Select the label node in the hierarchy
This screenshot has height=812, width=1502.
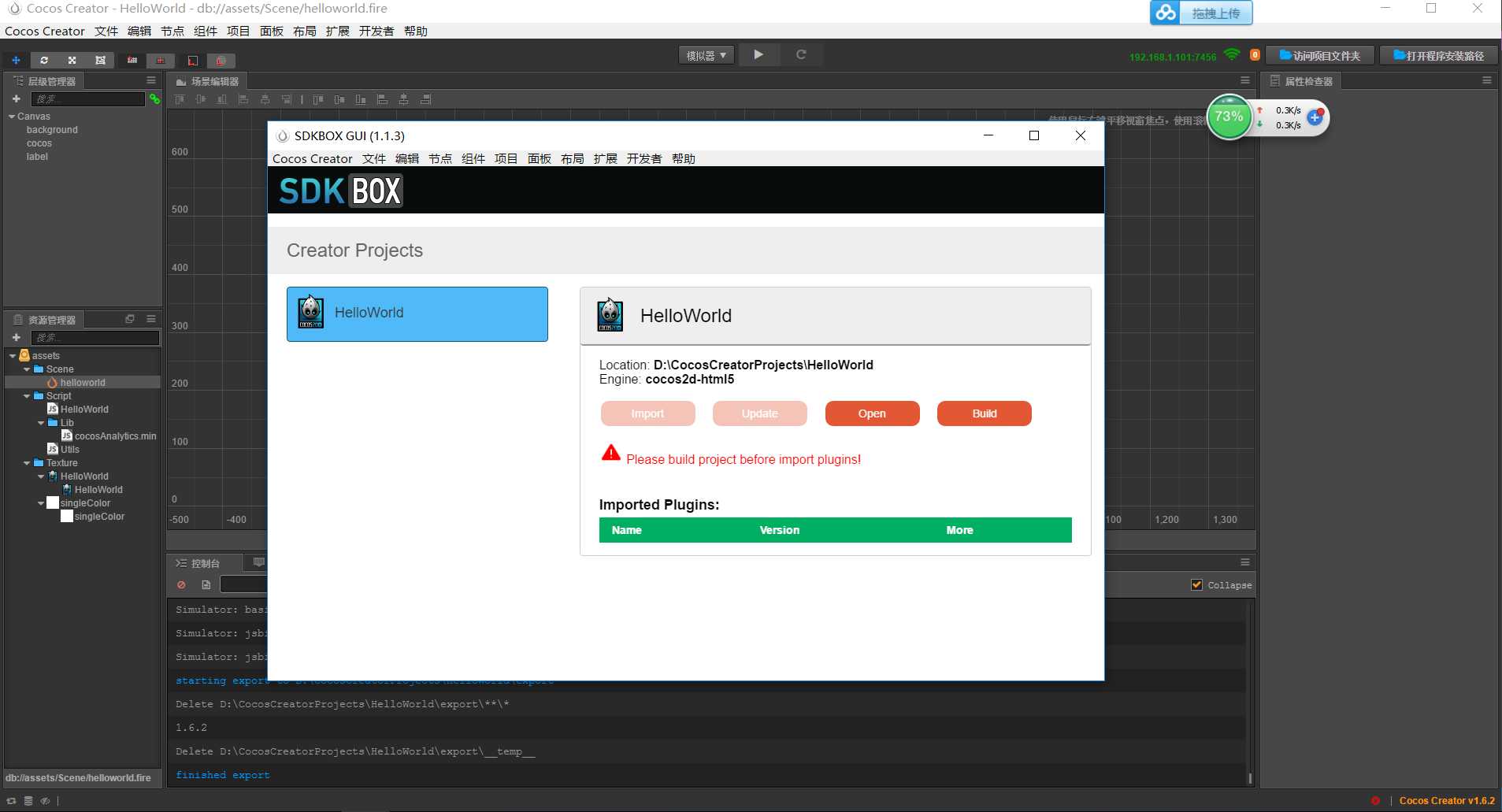tap(37, 157)
